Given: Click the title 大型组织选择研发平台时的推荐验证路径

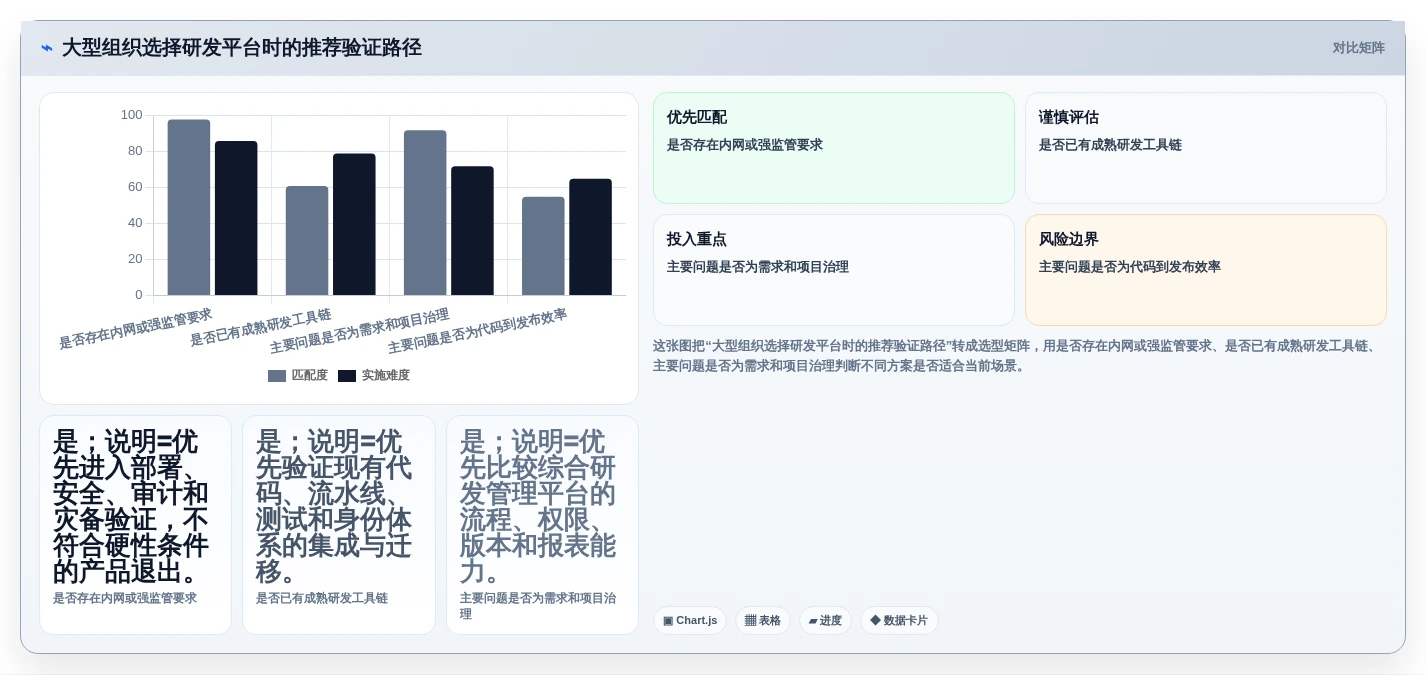Looking at the screenshot, I should tap(242, 48).
